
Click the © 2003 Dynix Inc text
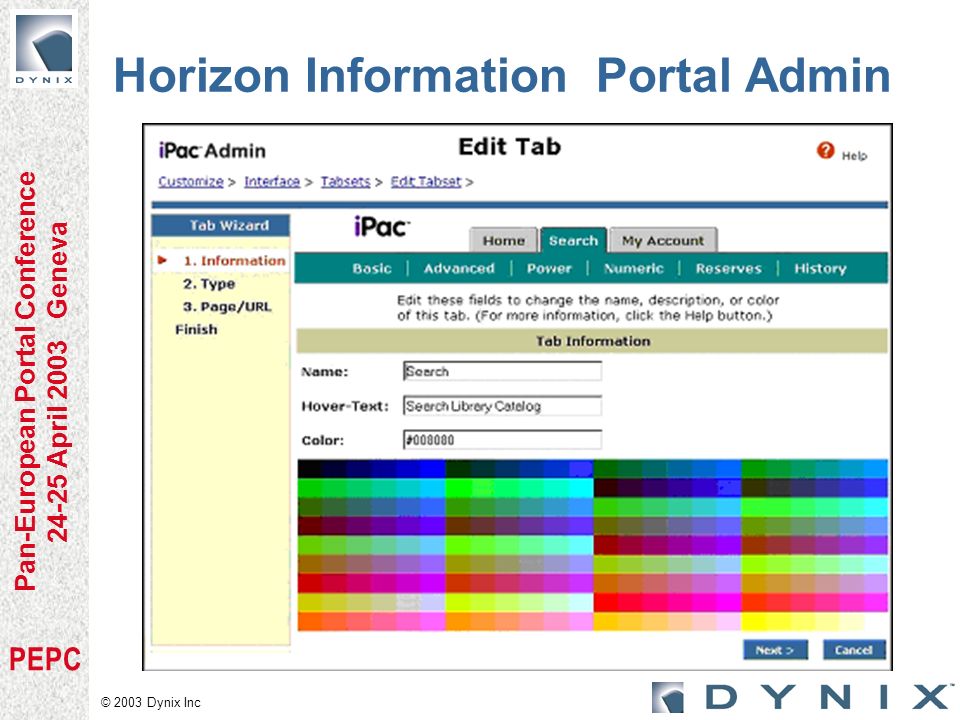151,702
